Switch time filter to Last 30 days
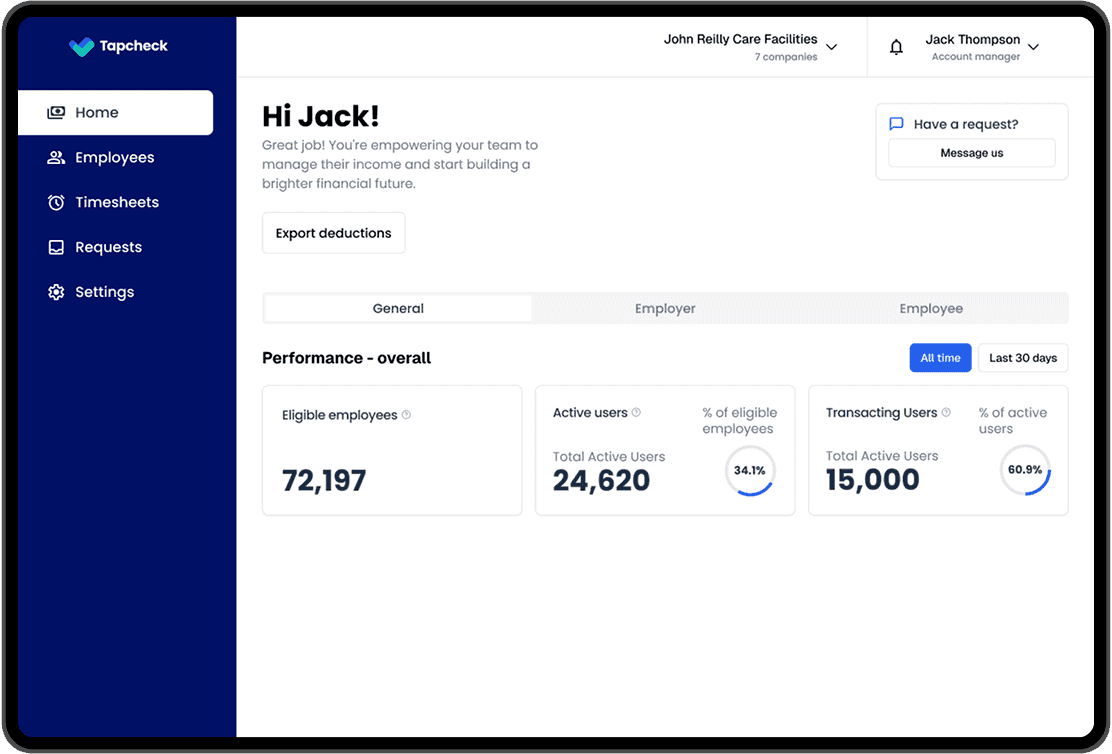 [x=1022, y=357]
